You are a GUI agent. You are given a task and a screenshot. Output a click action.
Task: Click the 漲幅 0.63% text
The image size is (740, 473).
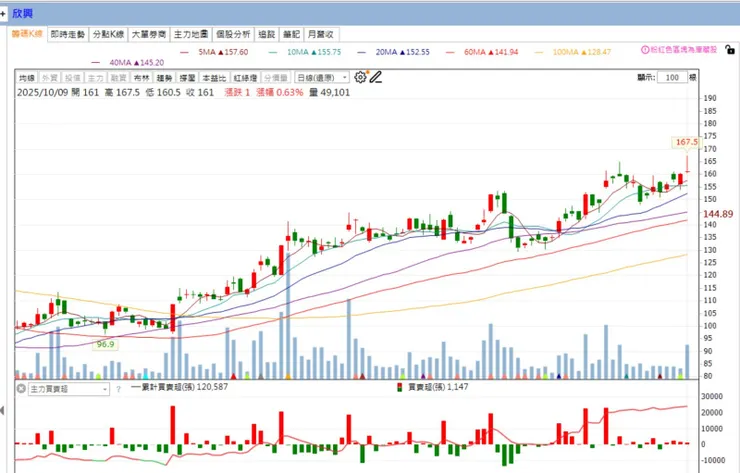[x=279, y=93]
